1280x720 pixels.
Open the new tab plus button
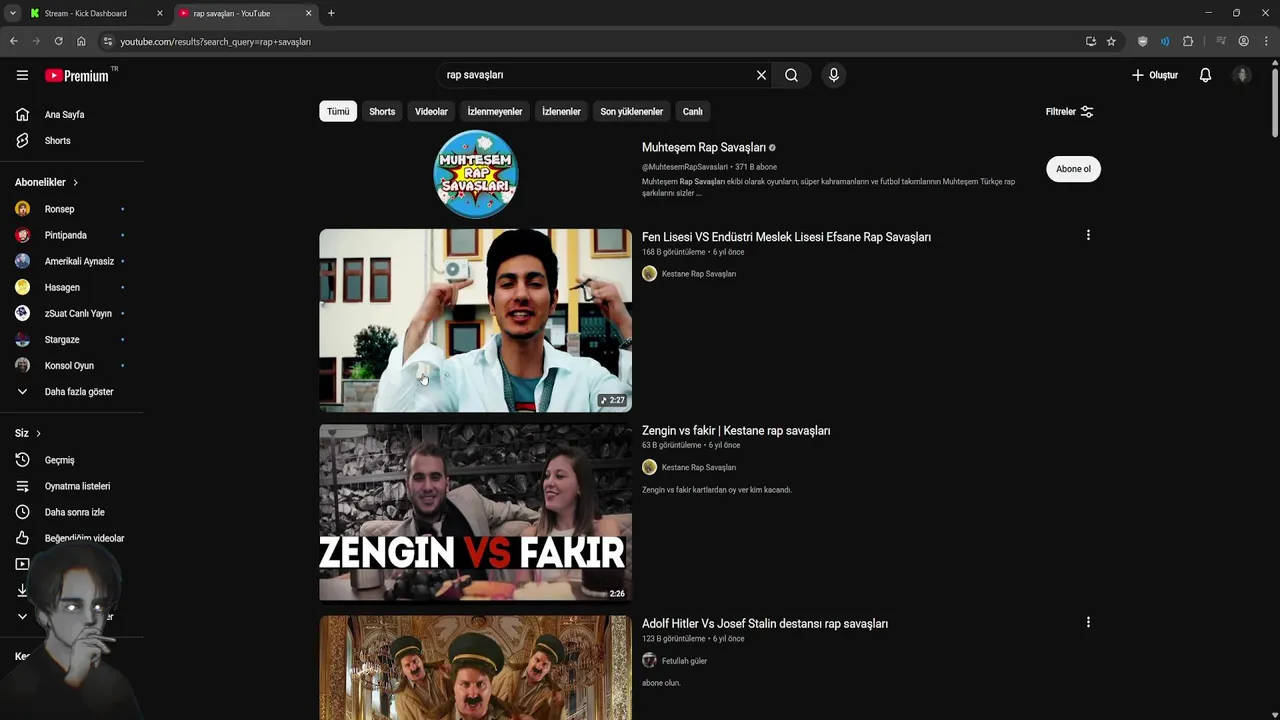click(331, 13)
